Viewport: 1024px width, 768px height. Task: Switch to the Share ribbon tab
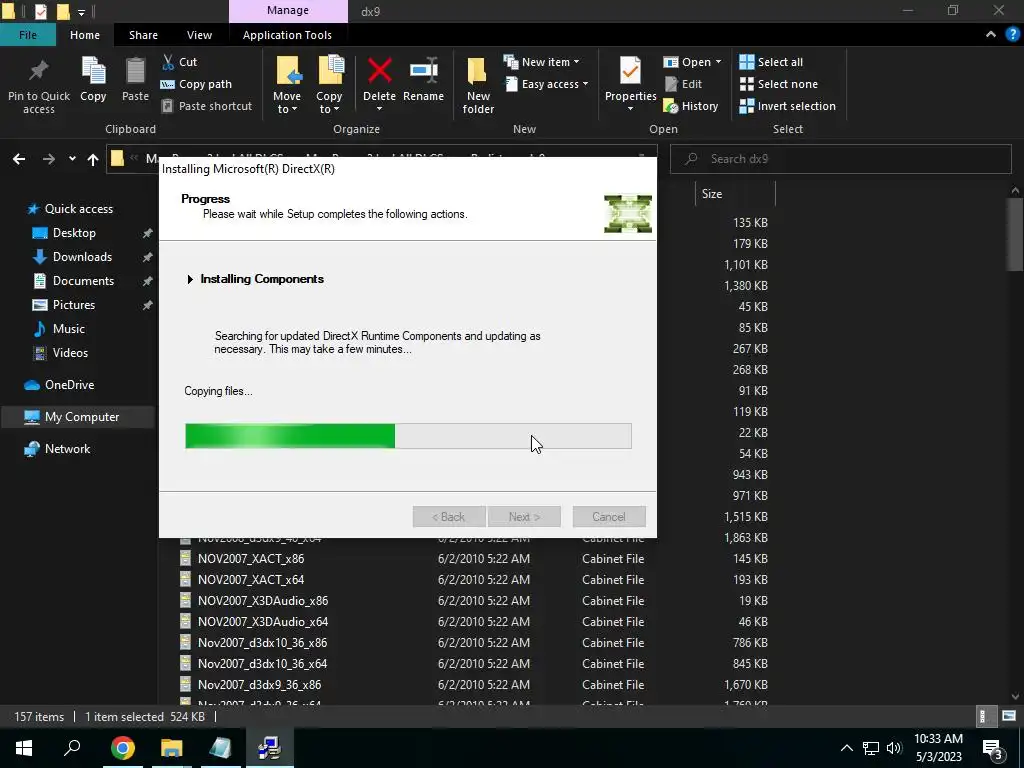pyautogui.click(x=143, y=35)
